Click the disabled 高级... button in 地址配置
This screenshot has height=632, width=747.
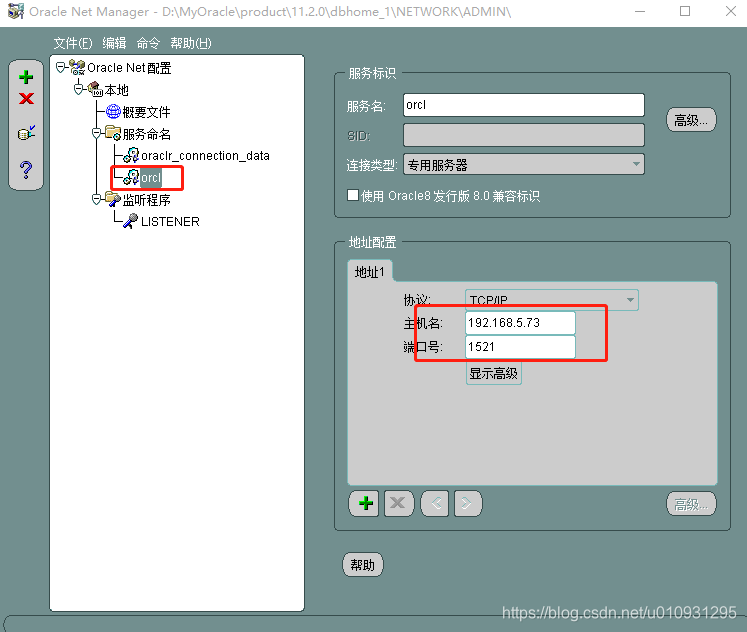691,504
